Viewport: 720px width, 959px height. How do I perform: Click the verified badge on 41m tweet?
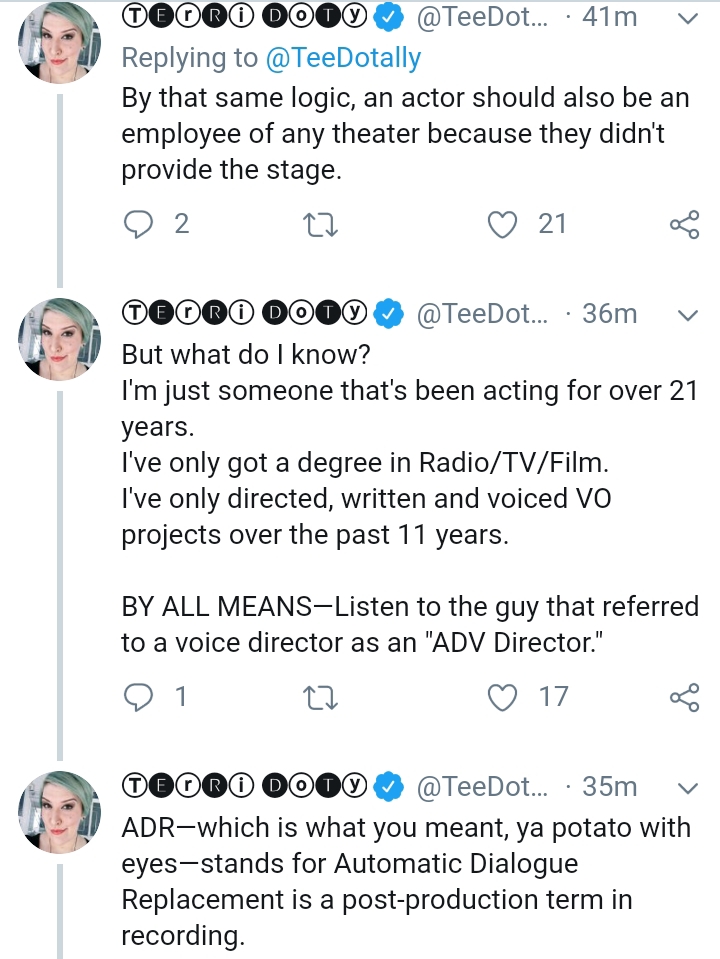point(389,17)
